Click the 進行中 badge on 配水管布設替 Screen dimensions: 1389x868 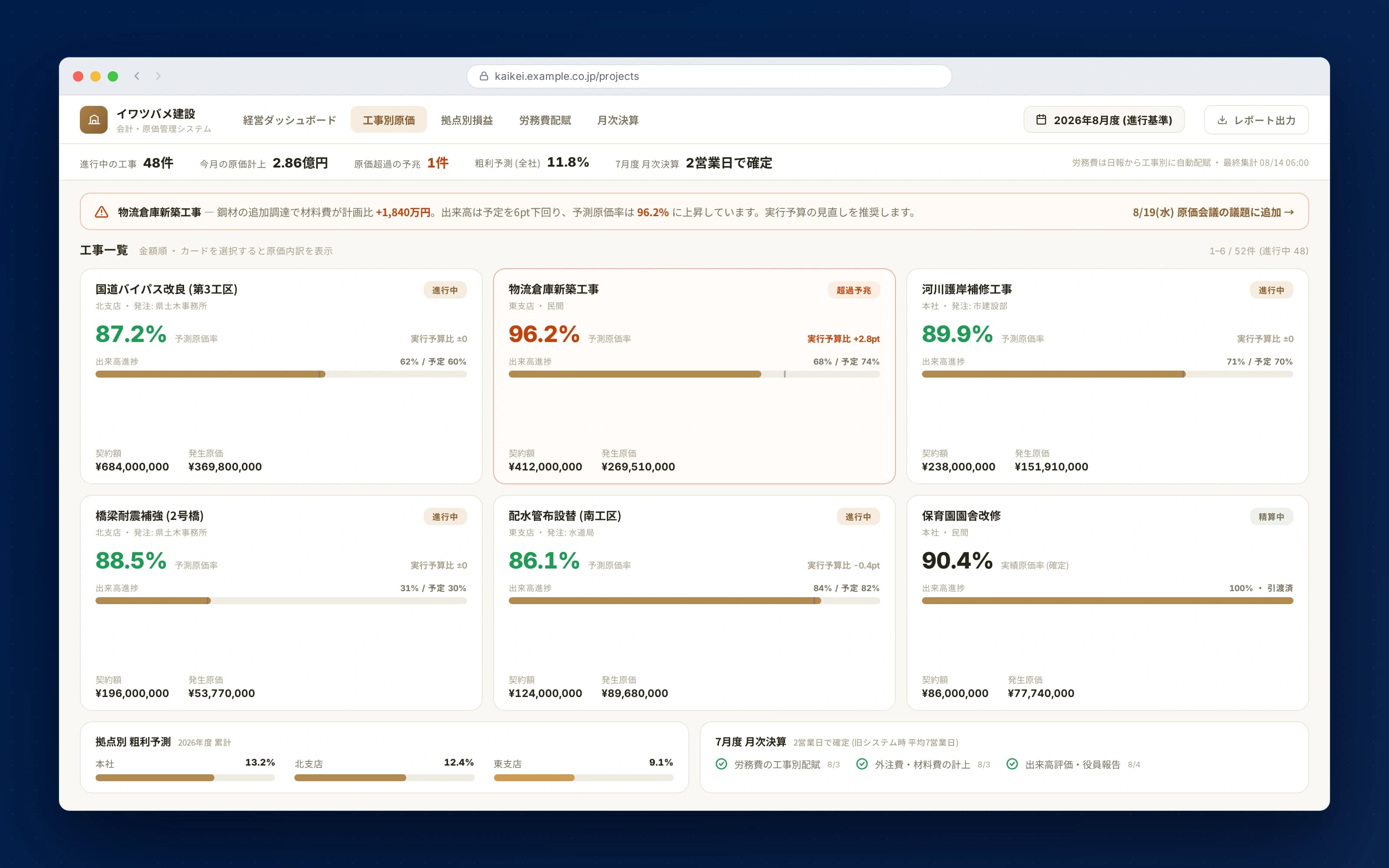tap(858, 516)
